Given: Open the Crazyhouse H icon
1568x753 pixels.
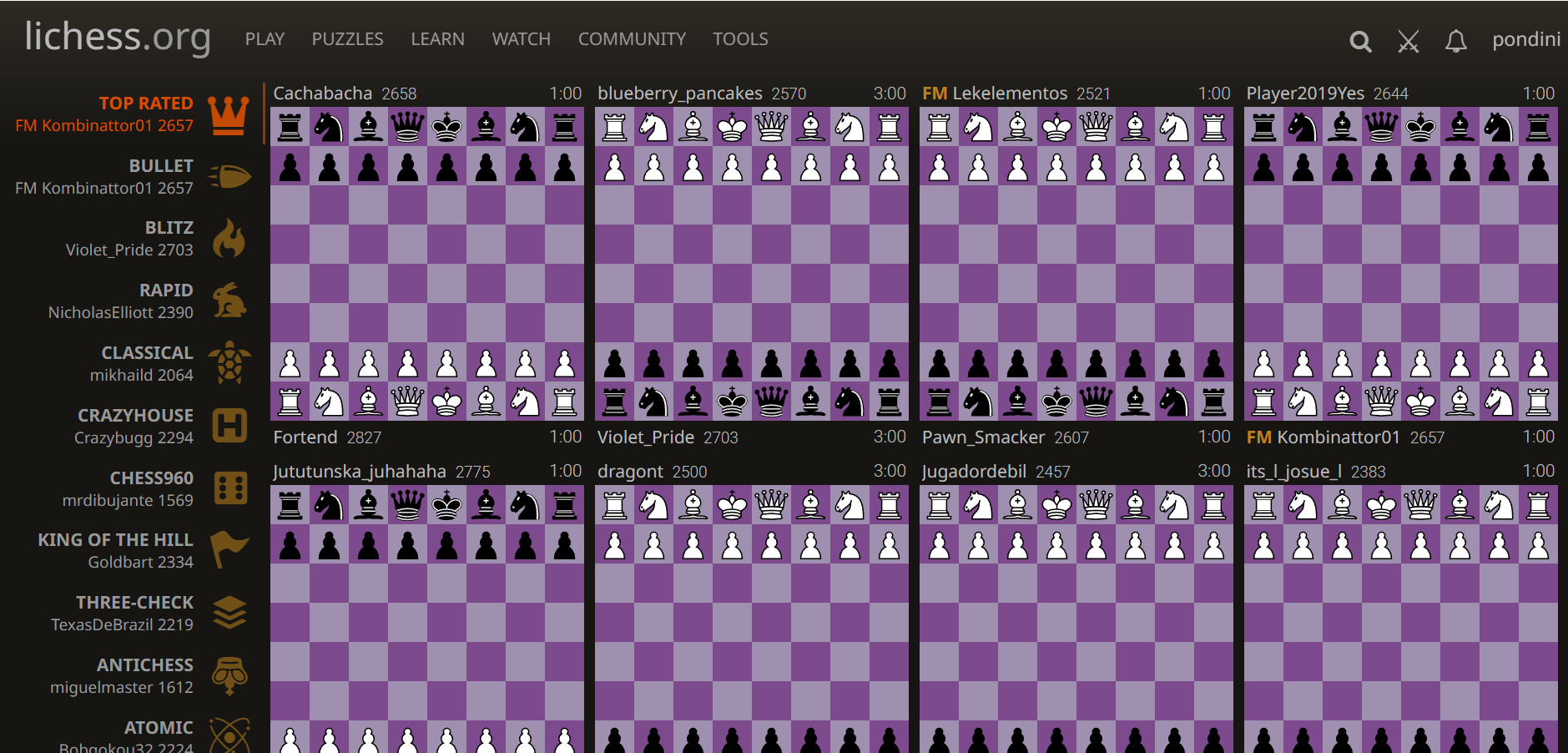Looking at the screenshot, I should [229, 426].
